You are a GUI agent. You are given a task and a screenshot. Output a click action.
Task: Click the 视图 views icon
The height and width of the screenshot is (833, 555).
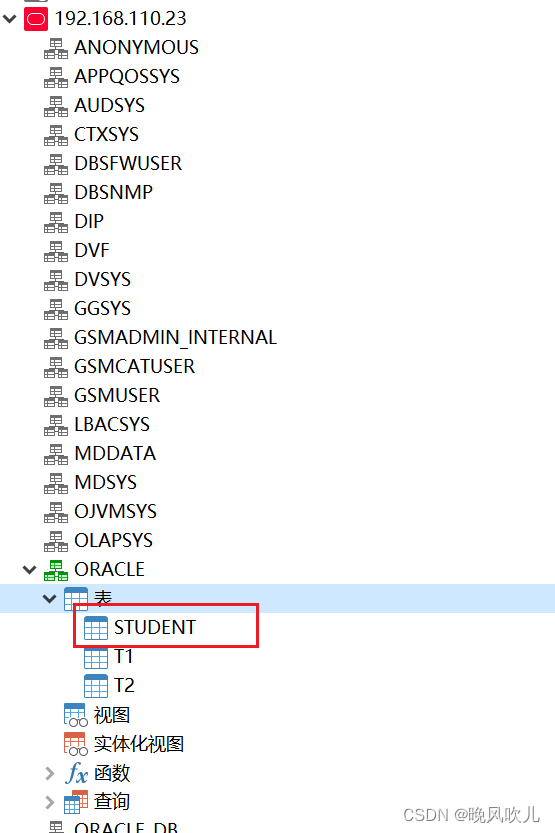(75, 715)
